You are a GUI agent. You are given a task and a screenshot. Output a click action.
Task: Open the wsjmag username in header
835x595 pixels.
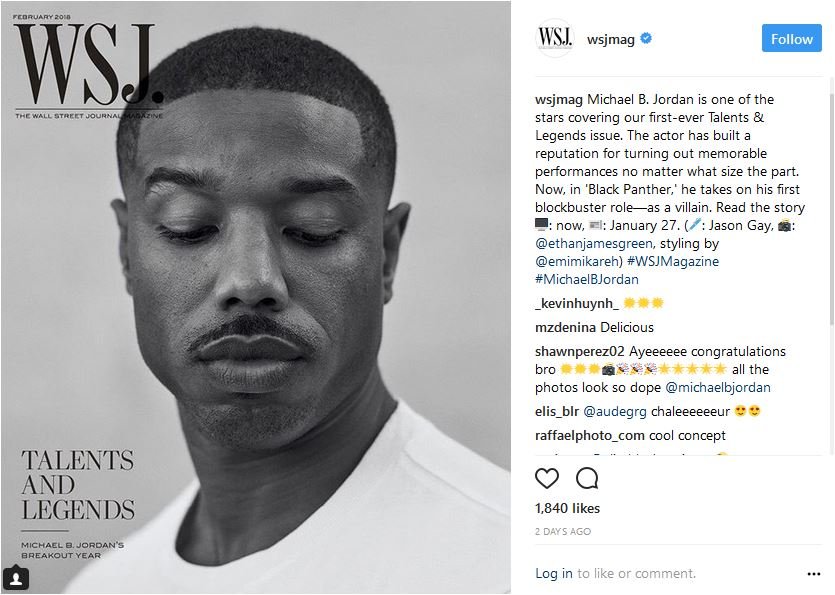(610, 39)
